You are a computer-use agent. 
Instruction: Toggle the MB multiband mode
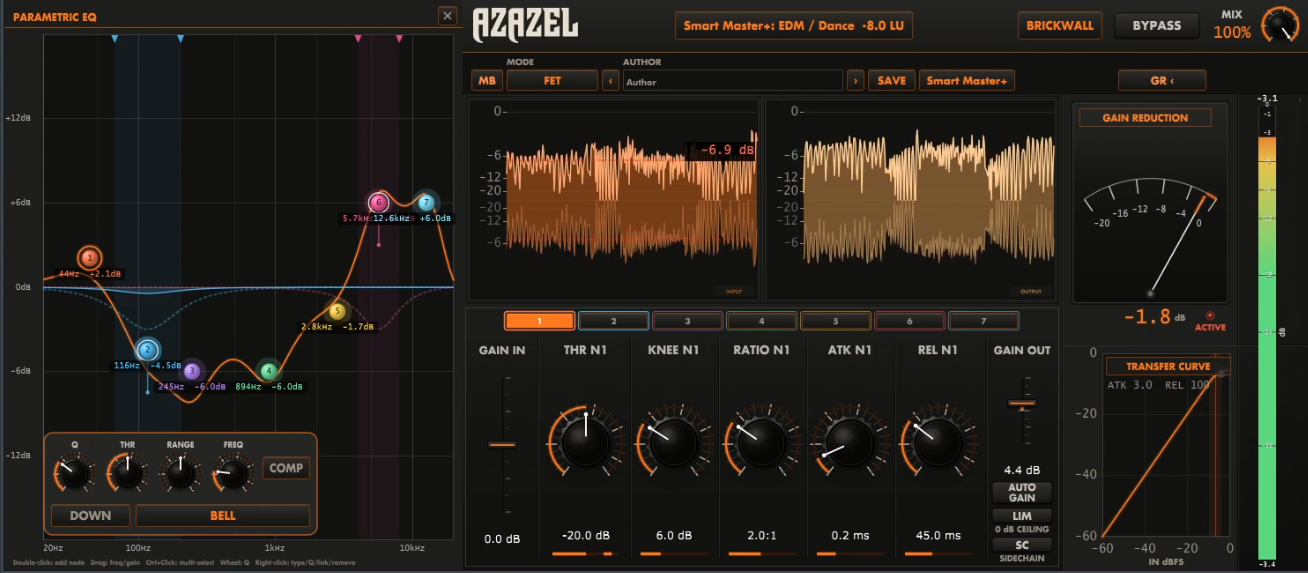(487, 81)
